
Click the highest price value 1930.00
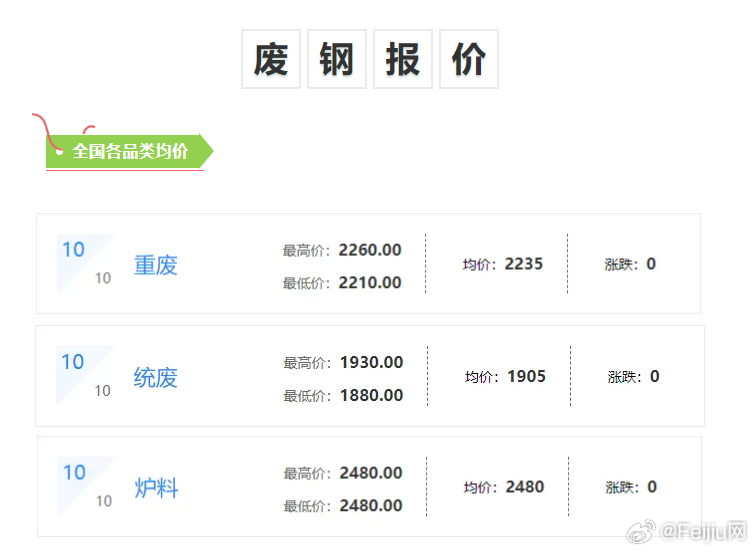click(x=371, y=362)
